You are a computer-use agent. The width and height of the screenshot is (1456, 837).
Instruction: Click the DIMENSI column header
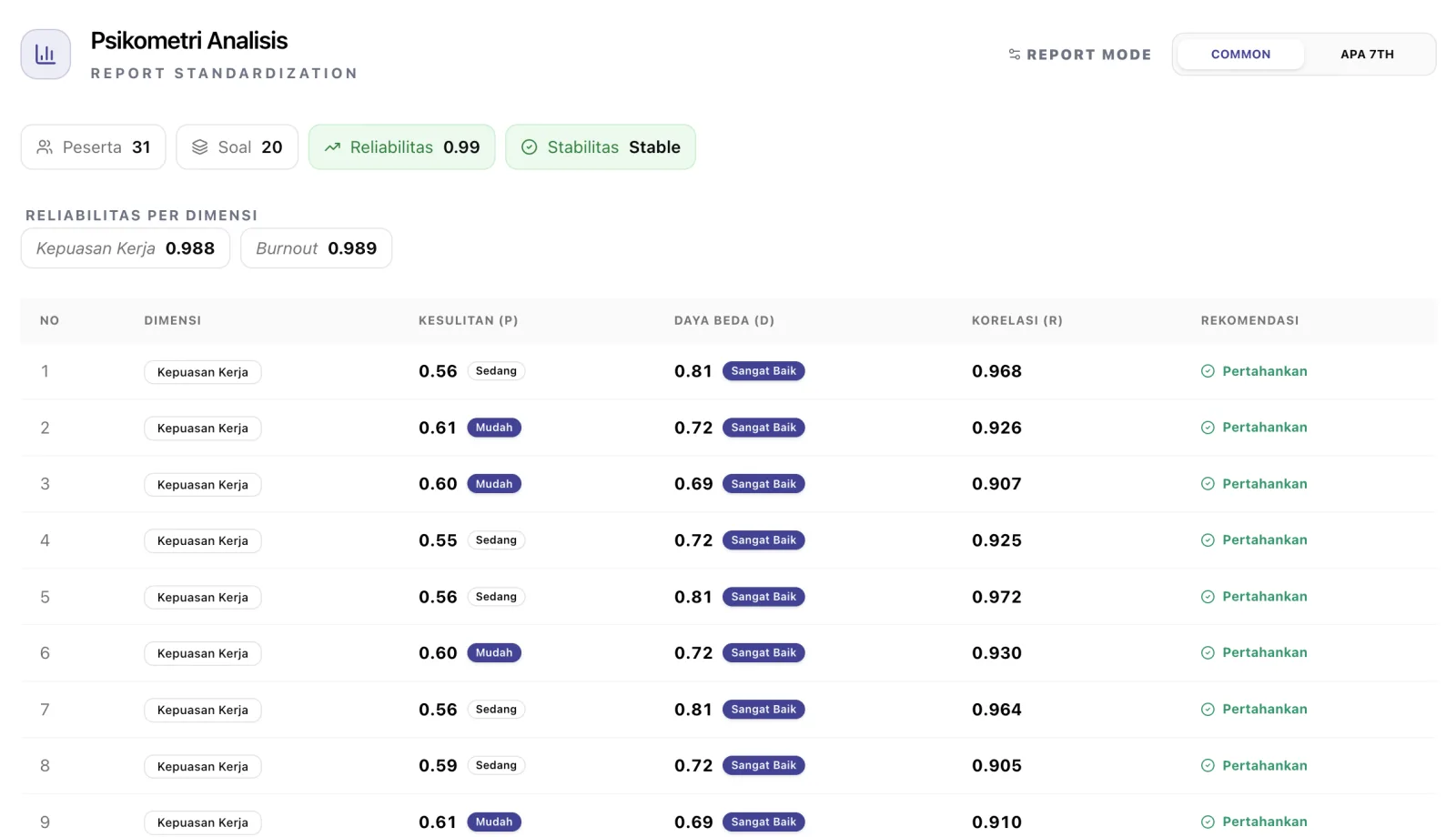(173, 320)
